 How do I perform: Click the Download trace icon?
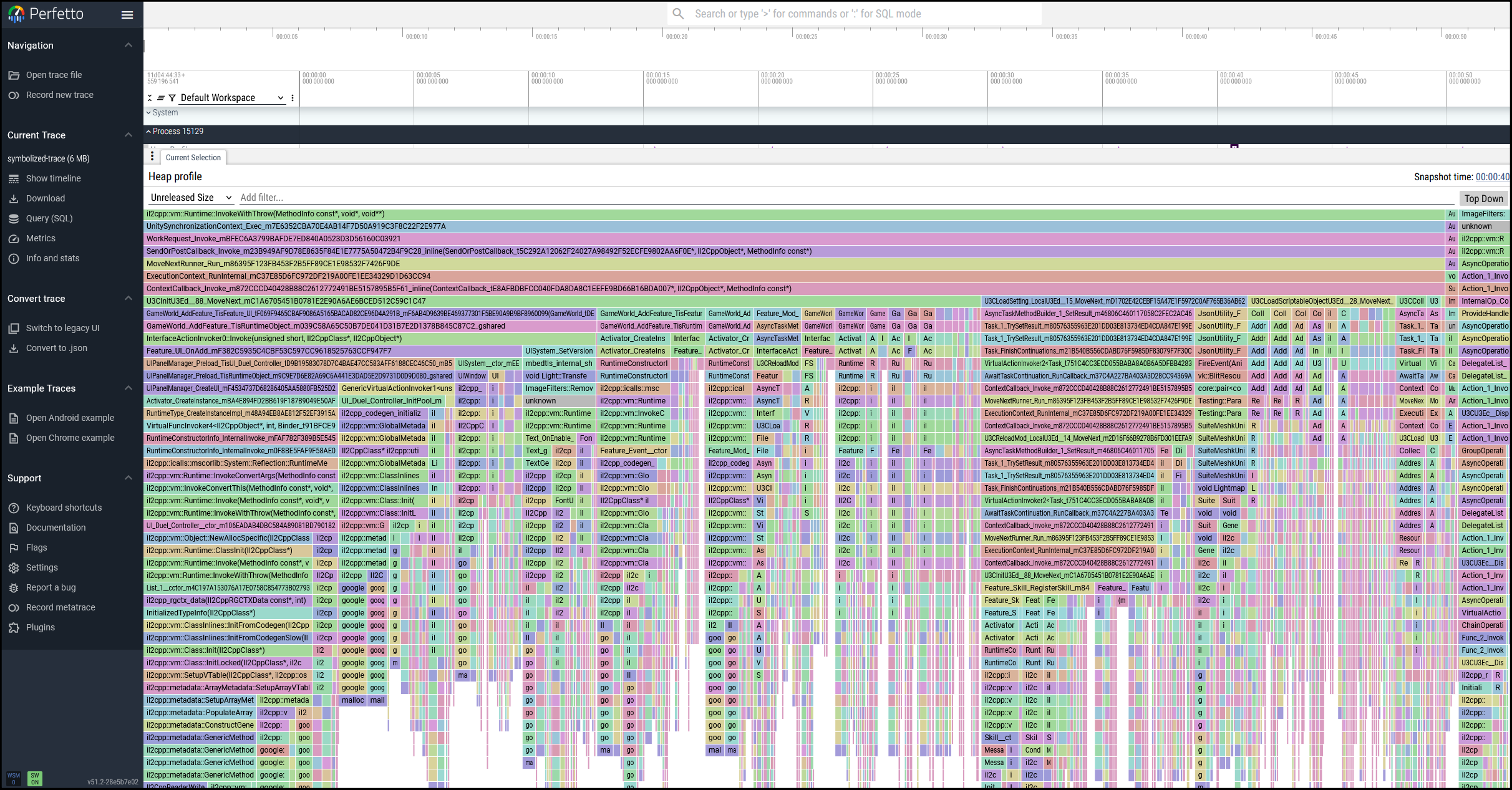point(14,198)
